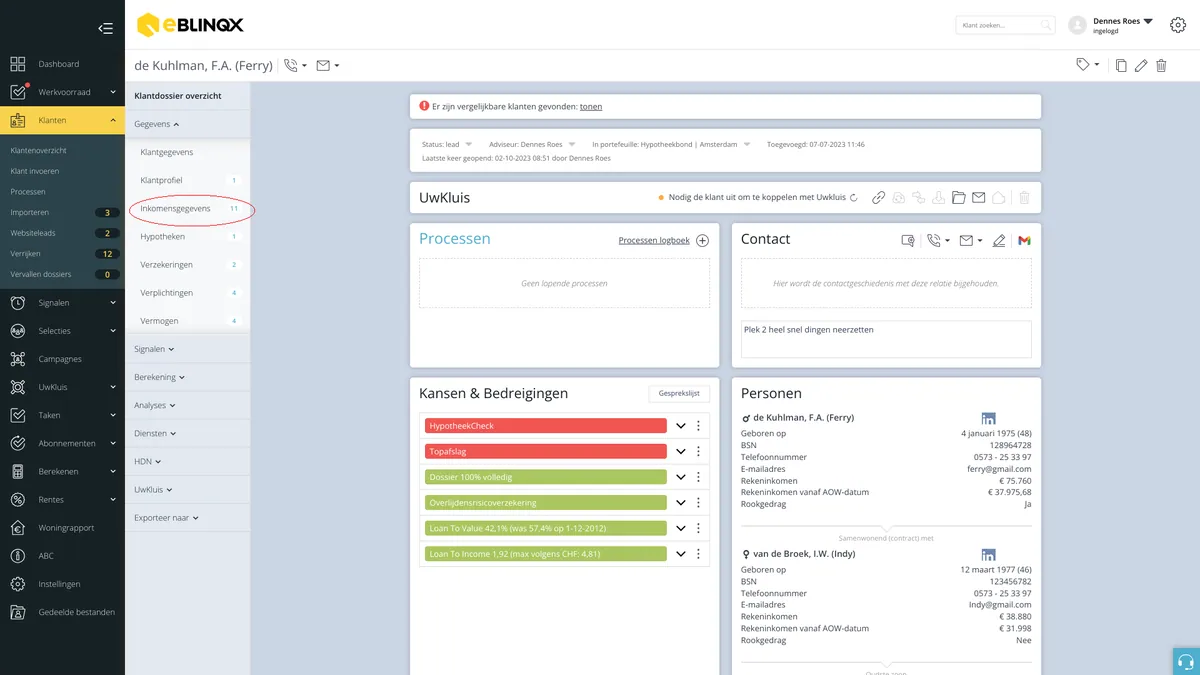This screenshot has height=675, width=1200.
Task: Refresh the UwKluis invitation status
Action: [853, 198]
